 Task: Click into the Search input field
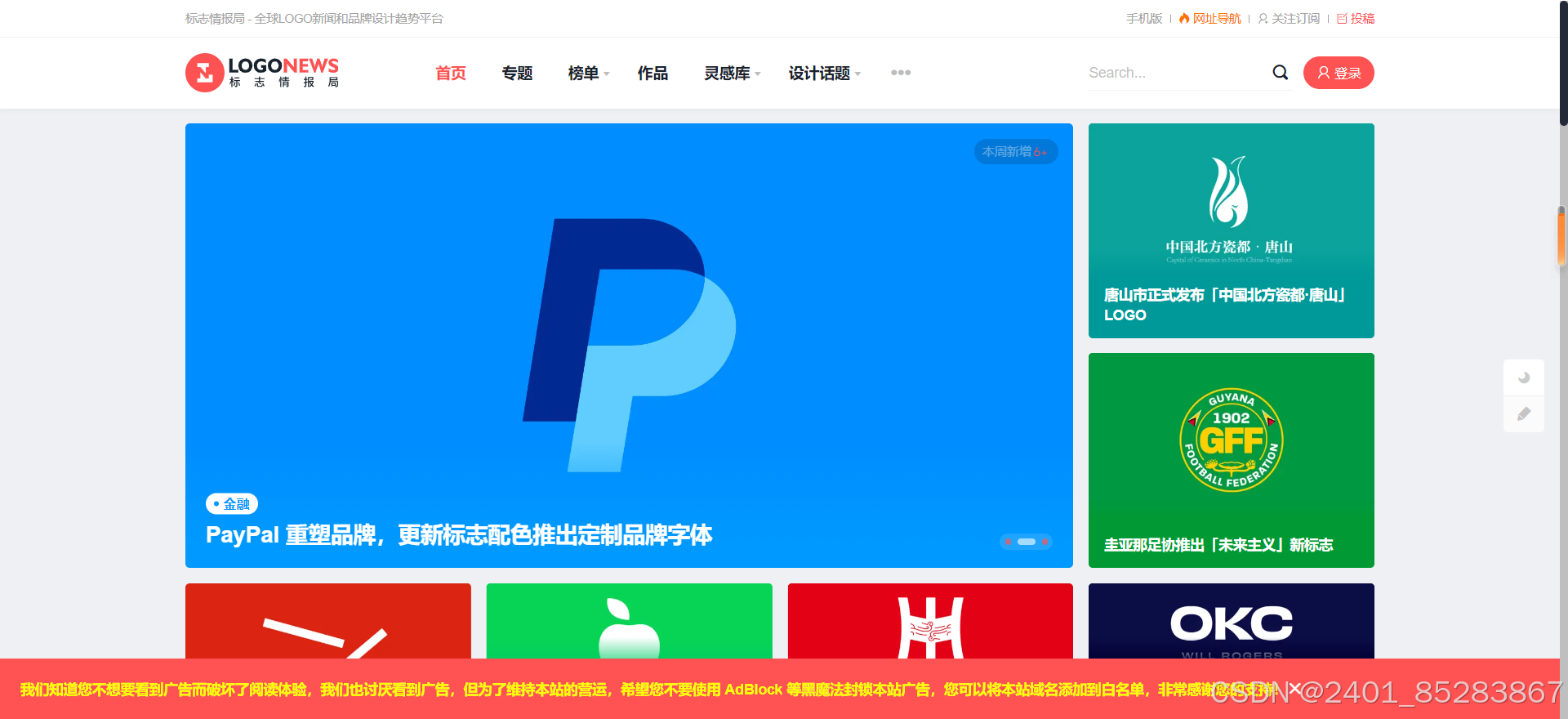pos(1176,73)
